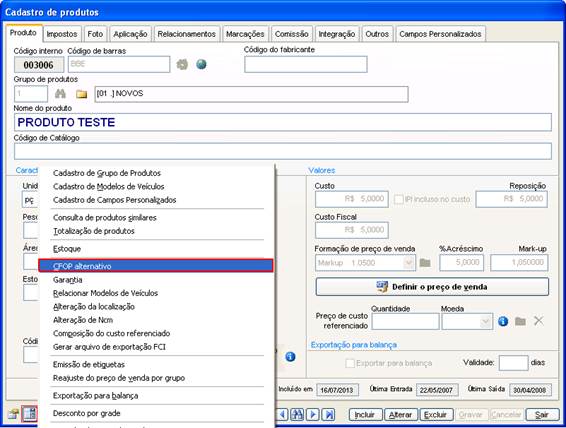Click the next record arrow button

click(x=313, y=414)
